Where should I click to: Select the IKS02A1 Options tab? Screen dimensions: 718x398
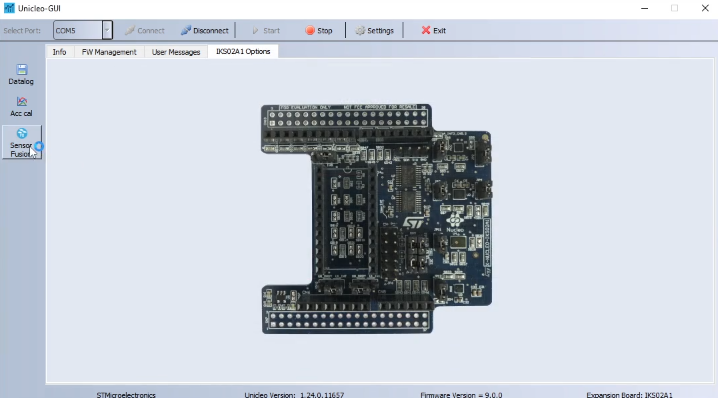(243, 51)
